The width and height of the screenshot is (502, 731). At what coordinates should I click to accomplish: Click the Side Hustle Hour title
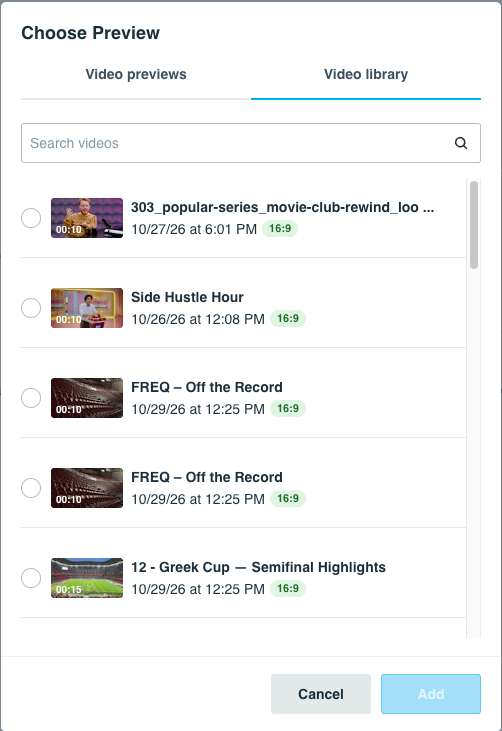coord(187,297)
